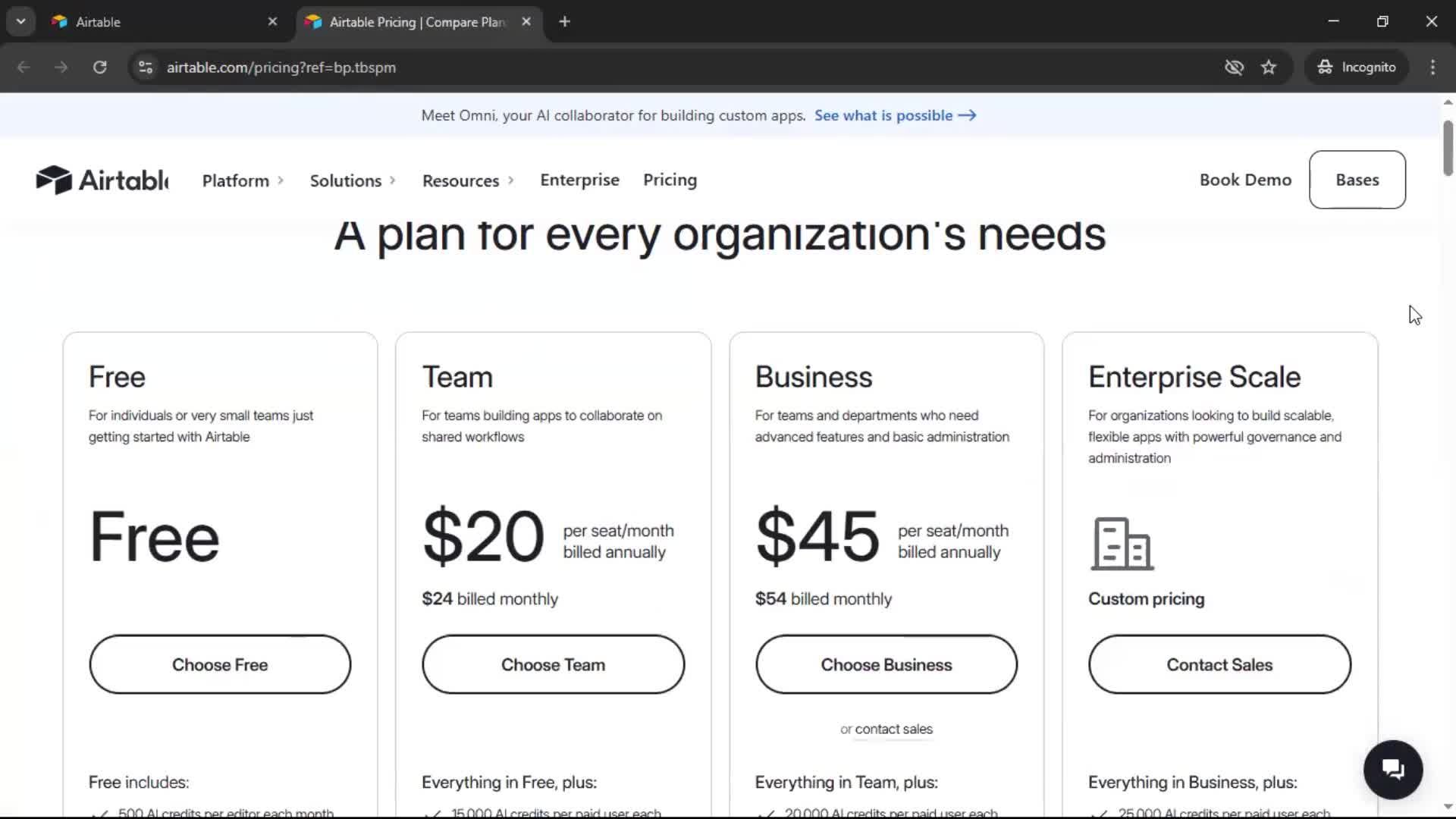
Task: Restore down the browser window
Action: pyautogui.click(x=1382, y=21)
